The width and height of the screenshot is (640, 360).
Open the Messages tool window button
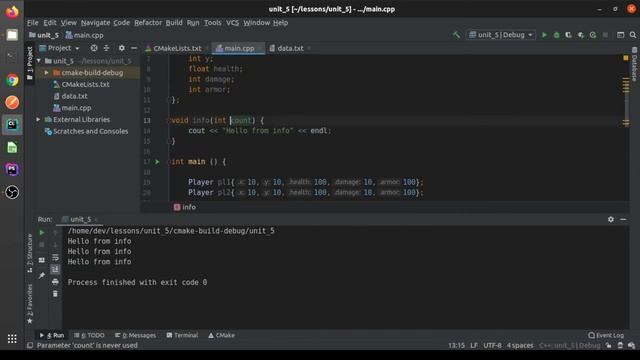coord(136,336)
